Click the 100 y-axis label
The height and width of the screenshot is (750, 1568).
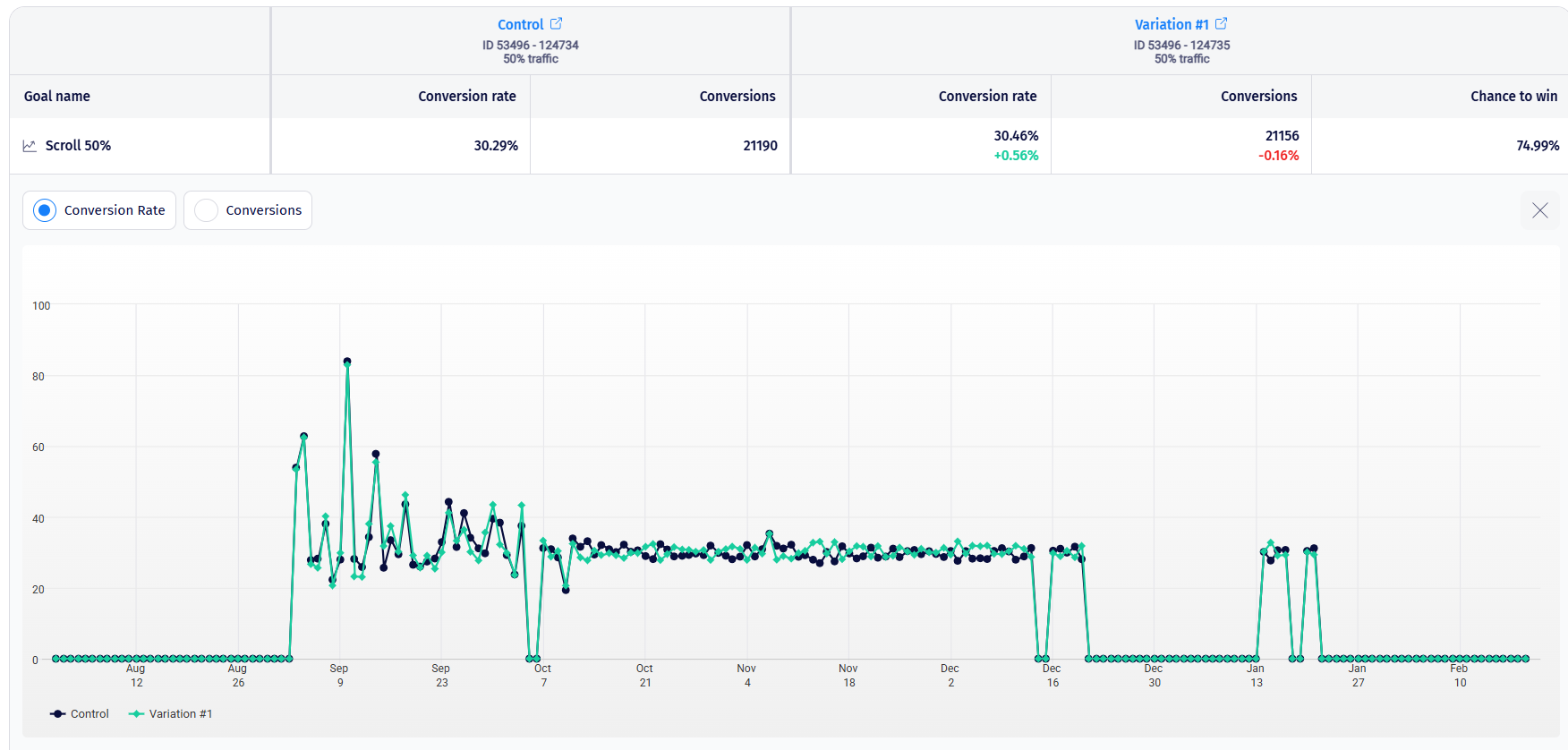[41, 306]
